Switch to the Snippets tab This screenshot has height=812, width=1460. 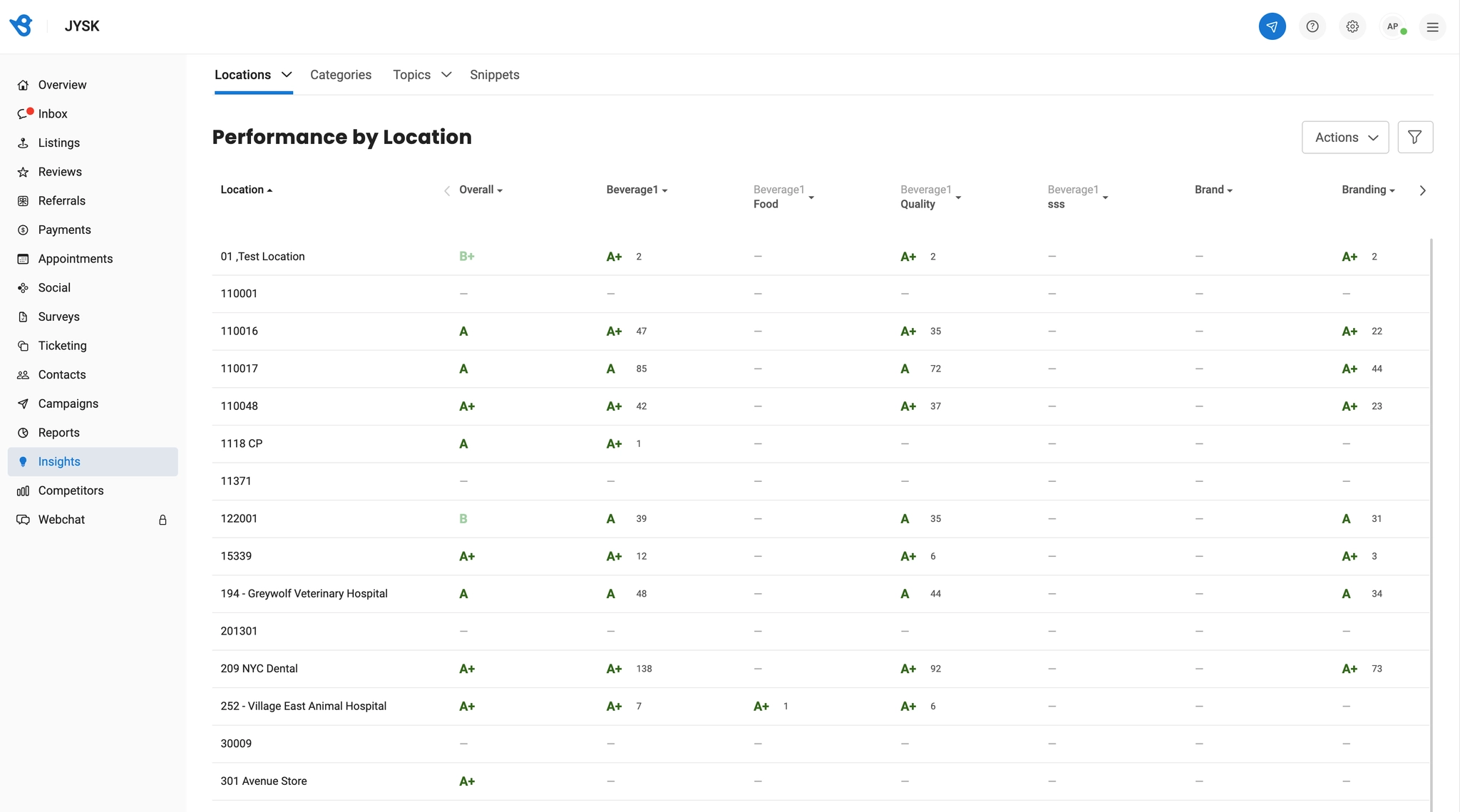click(x=495, y=75)
